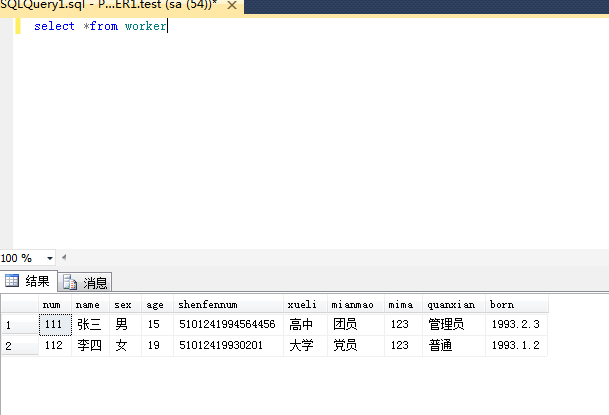Image resolution: width=609 pixels, height=415 pixels.
Task: Click the 'select' keyword in the query
Action: click(54, 26)
